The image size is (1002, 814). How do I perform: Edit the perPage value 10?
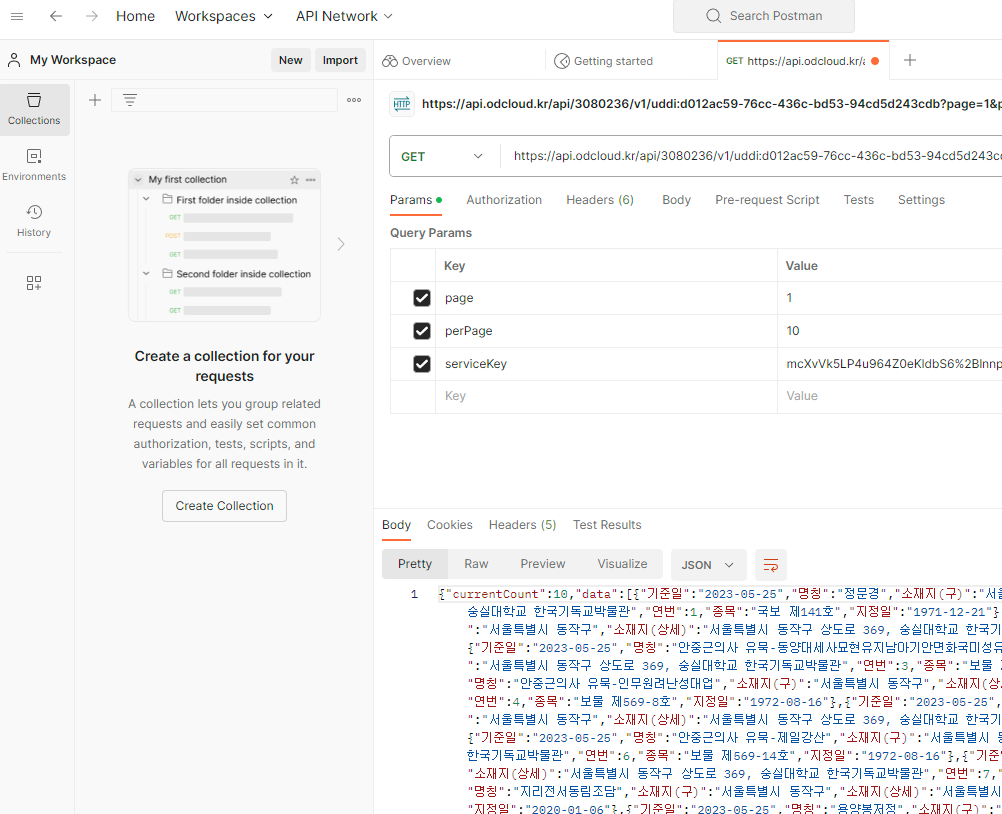click(890, 331)
